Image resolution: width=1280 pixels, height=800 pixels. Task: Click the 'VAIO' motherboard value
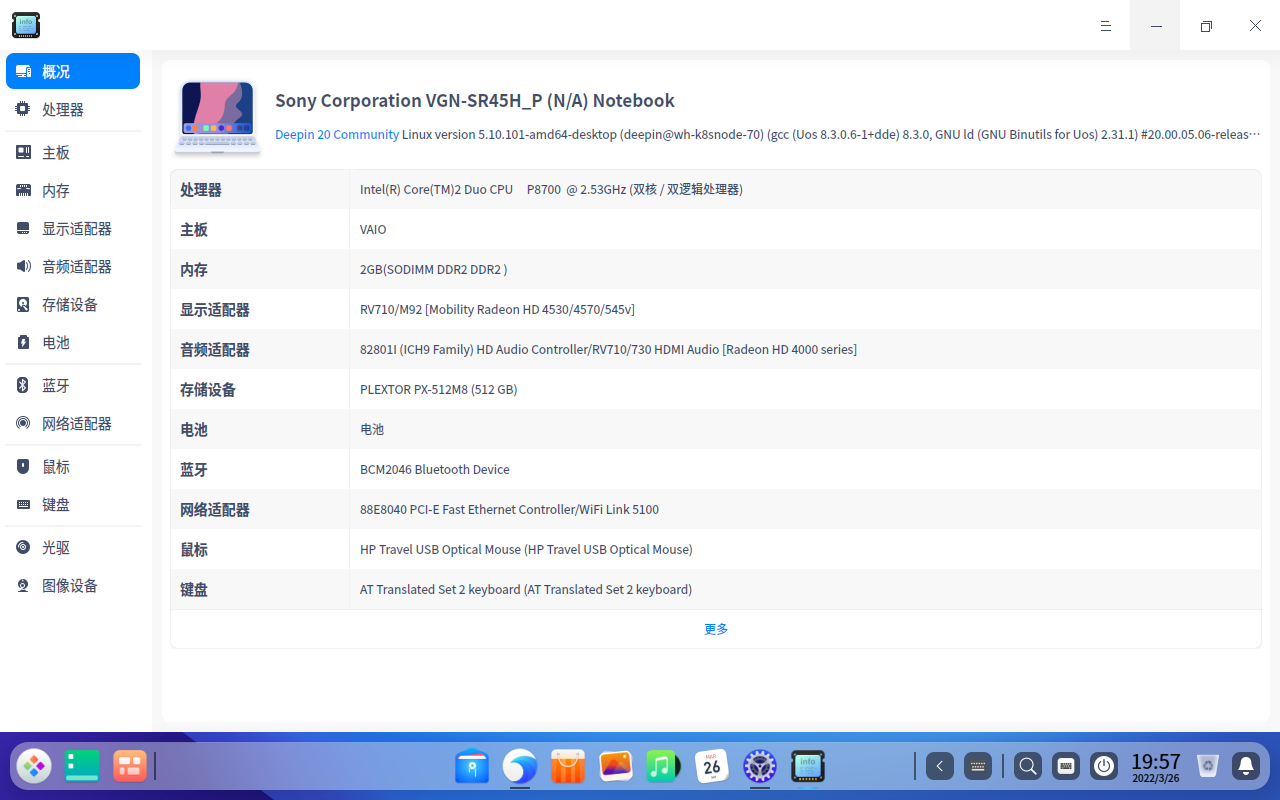373,229
